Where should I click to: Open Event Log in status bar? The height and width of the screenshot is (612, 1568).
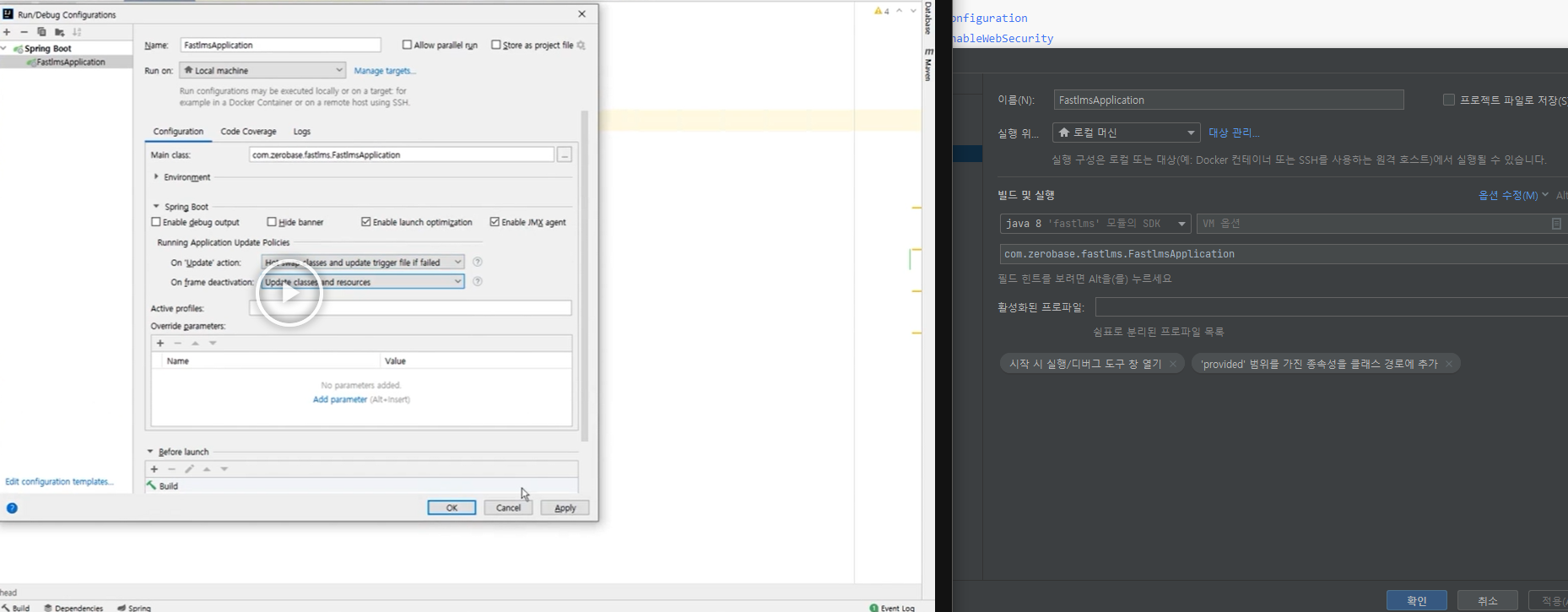pos(892,608)
